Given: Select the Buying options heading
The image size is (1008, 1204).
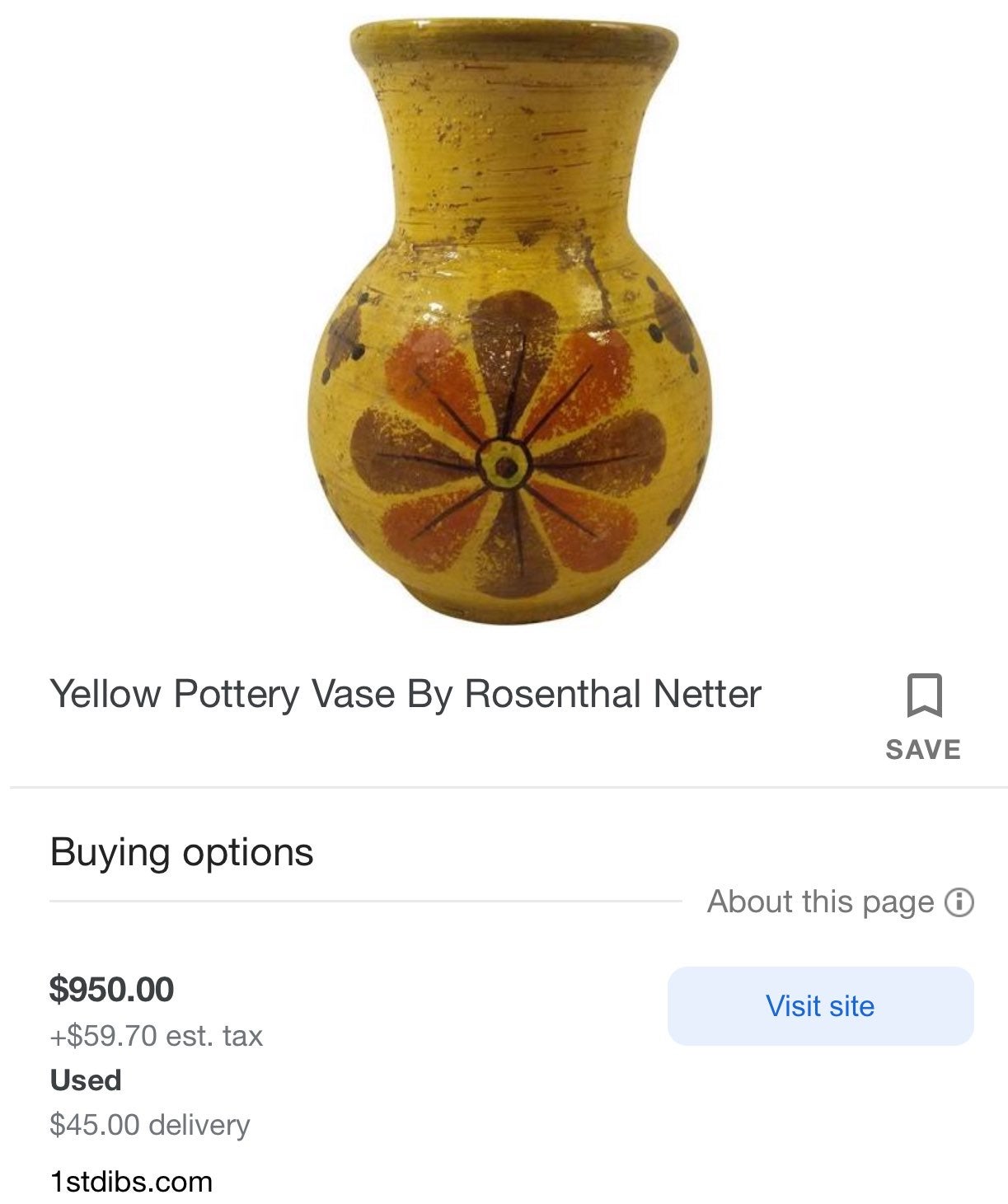Looking at the screenshot, I should click(181, 852).
